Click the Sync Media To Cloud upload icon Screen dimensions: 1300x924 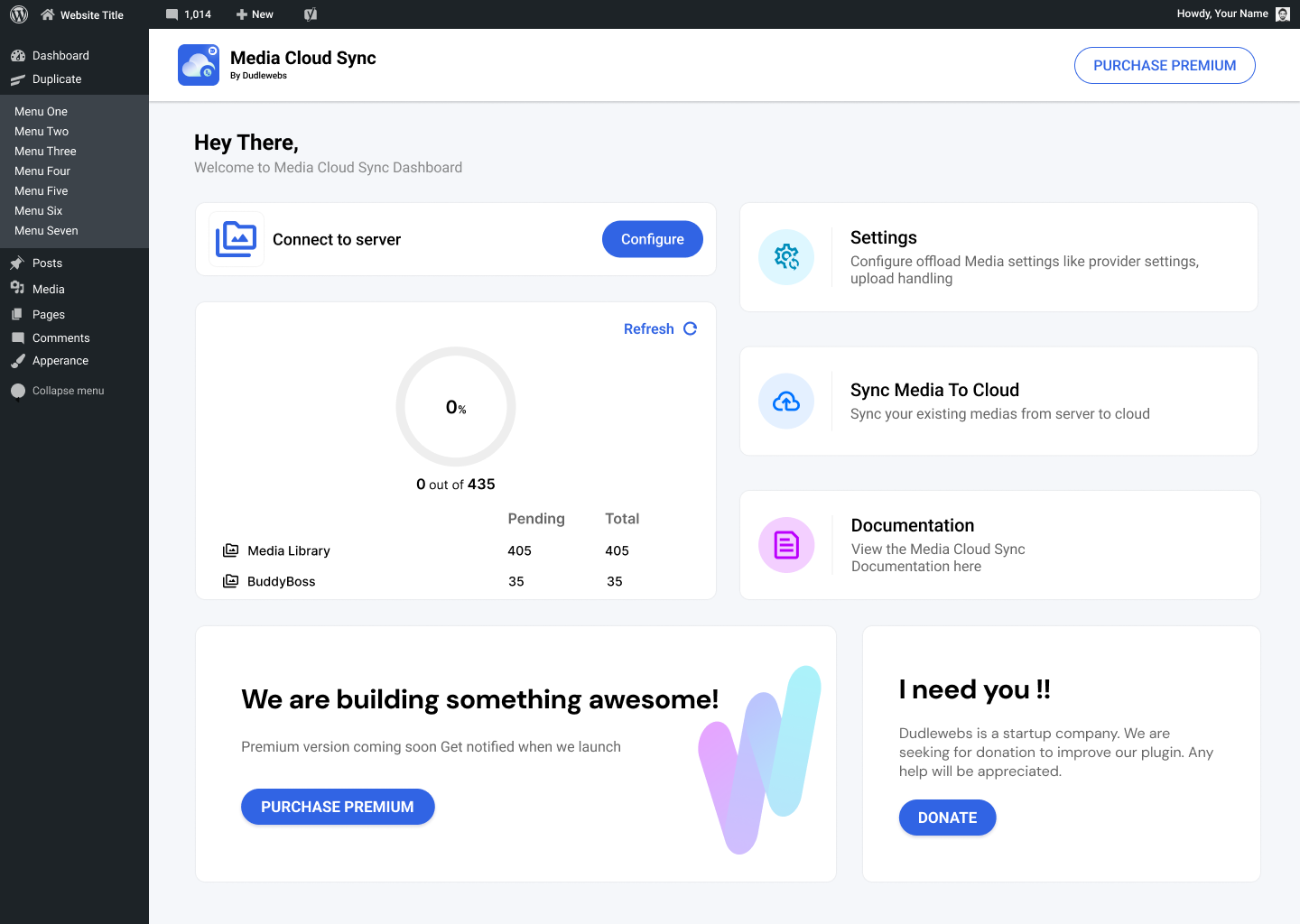click(x=786, y=401)
